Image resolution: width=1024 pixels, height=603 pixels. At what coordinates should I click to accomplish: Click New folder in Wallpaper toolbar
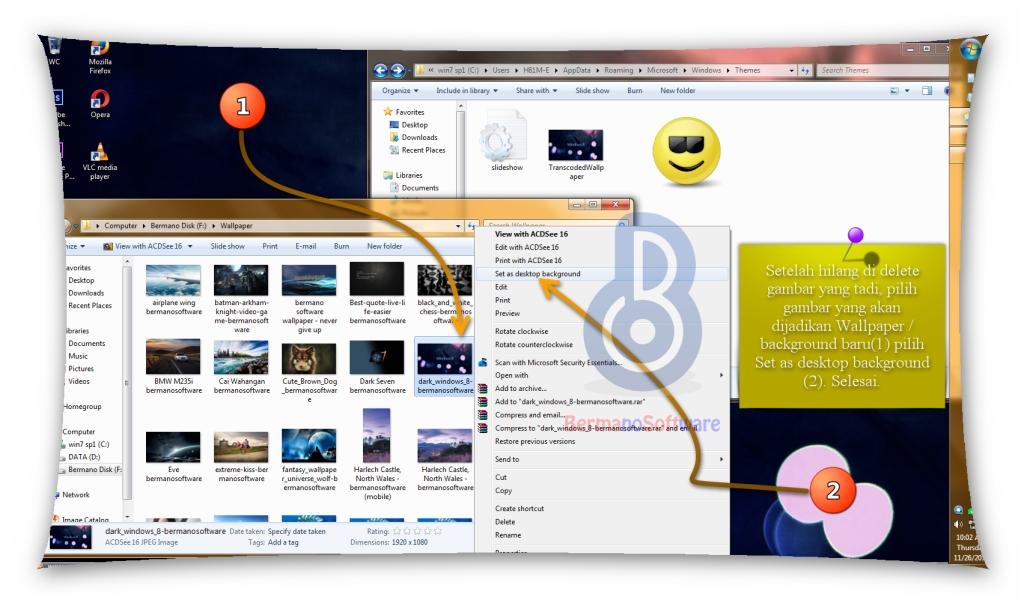[x=384, y=246]
